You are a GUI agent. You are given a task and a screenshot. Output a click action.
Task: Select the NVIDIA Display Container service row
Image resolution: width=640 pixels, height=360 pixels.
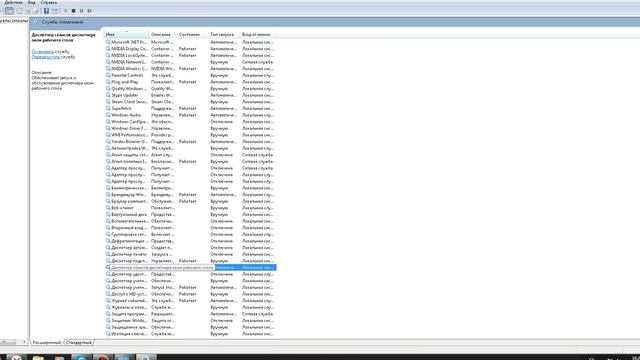(x=190, y=49)
